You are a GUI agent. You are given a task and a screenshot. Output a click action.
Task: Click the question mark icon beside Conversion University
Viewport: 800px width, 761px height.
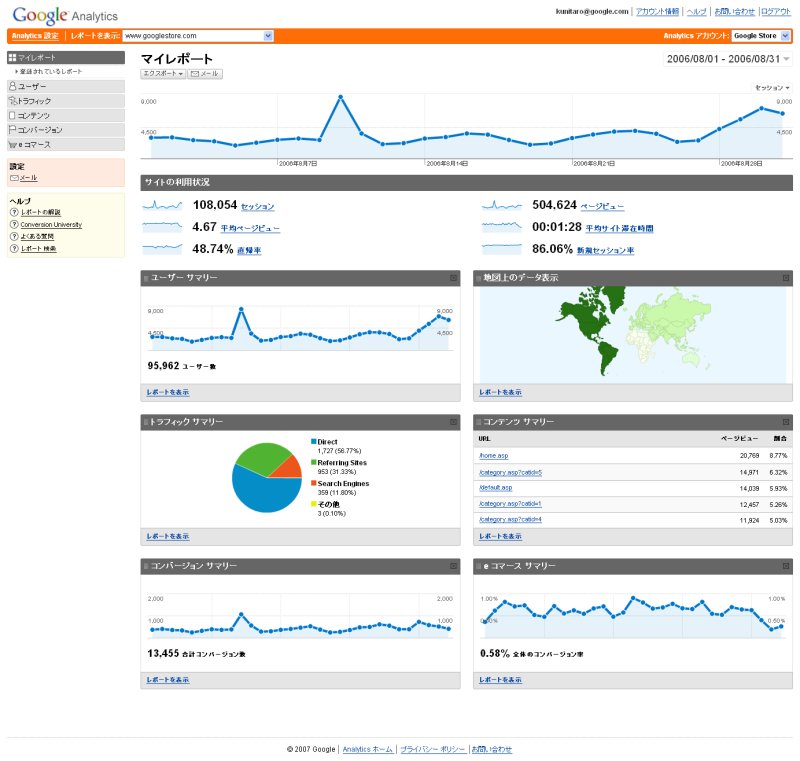14,225
